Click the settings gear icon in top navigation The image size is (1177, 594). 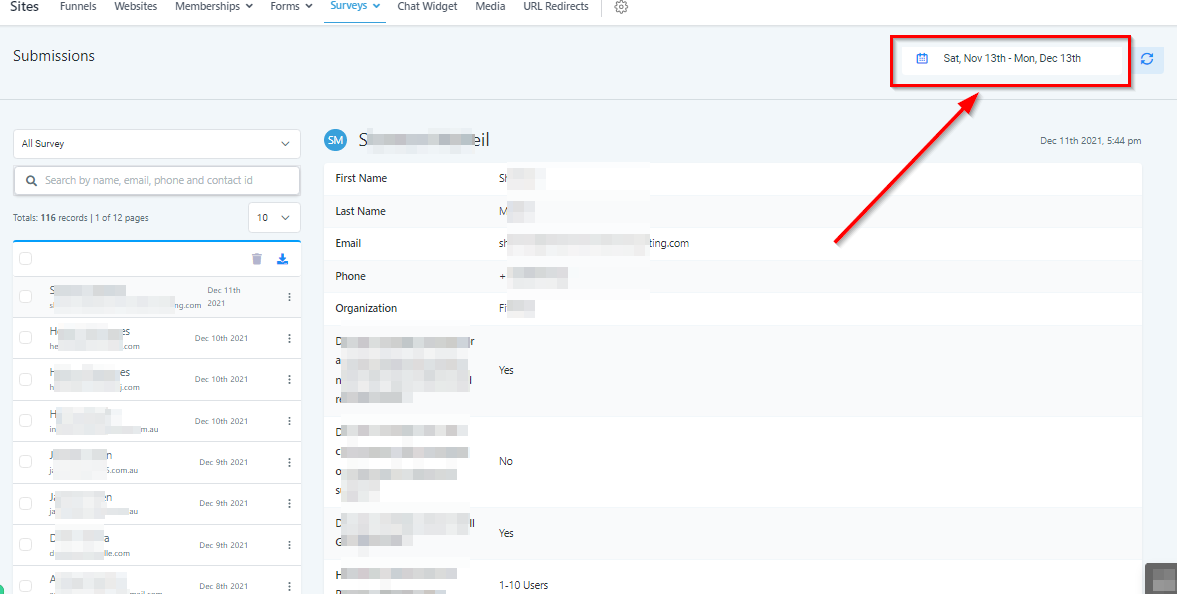(621, 7)
